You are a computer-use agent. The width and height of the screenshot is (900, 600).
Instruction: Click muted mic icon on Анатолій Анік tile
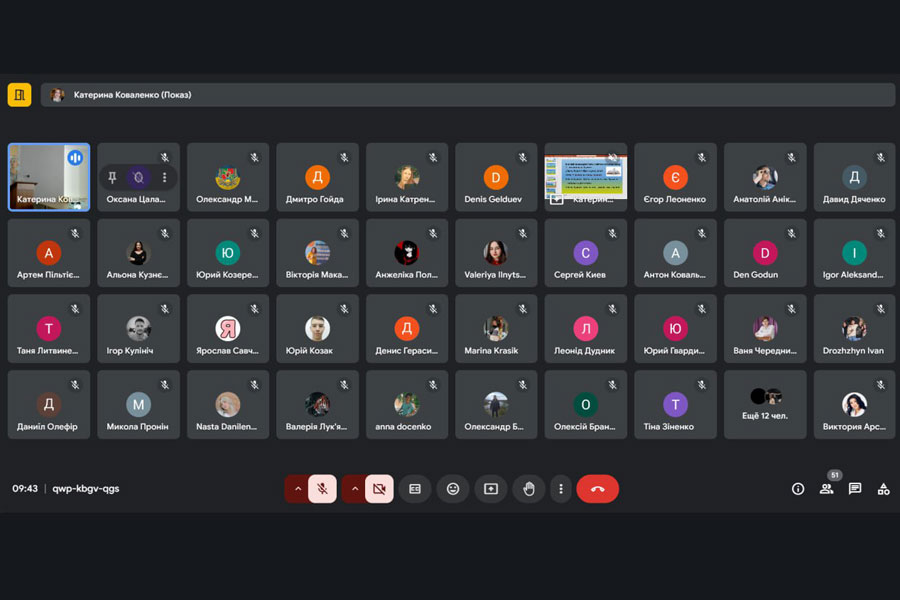pyautogui.click(x=792, y=157)
